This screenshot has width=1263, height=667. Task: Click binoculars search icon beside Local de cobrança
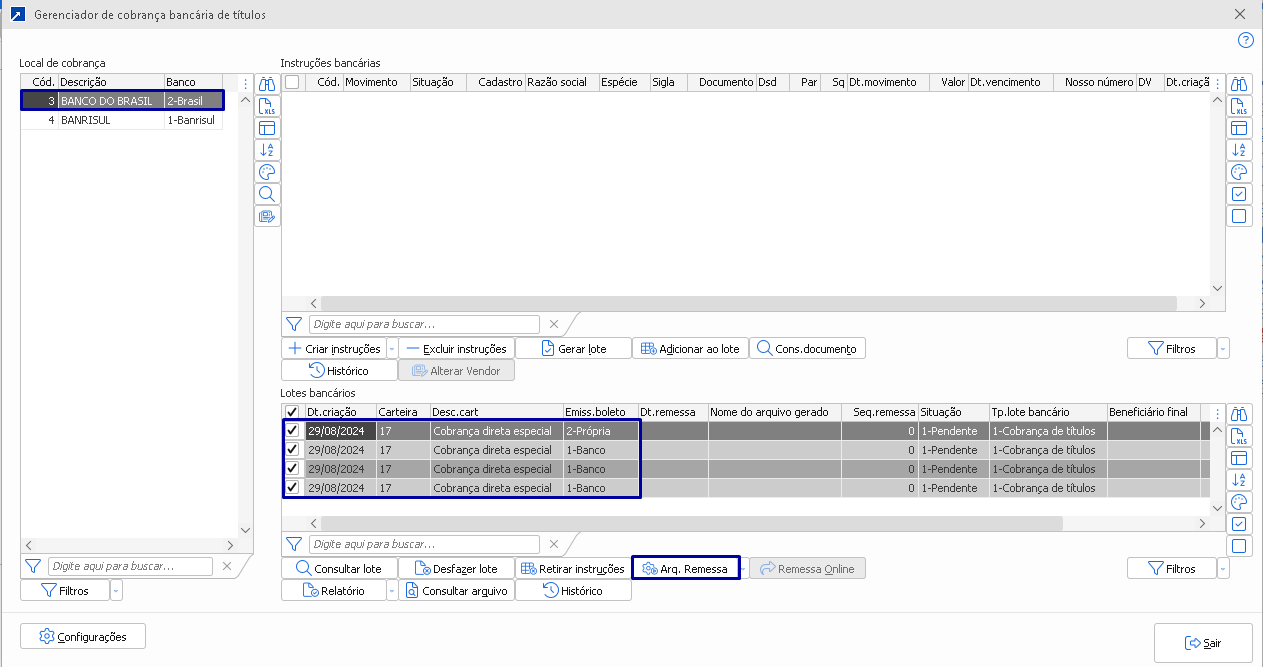(x=267, y=85)
